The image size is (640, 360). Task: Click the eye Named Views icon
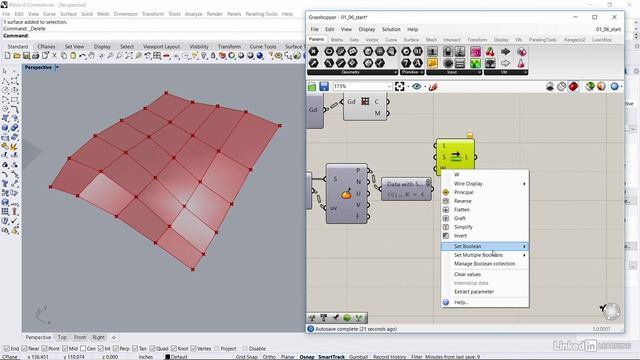(416, 87)
